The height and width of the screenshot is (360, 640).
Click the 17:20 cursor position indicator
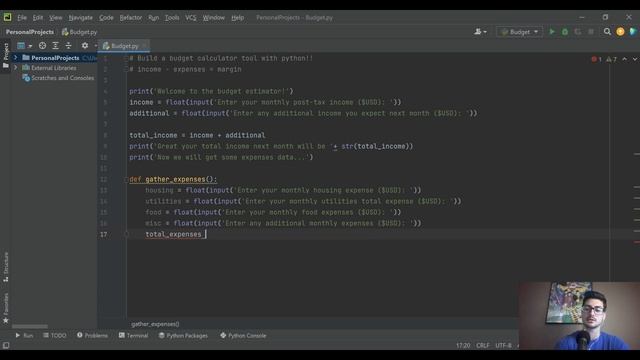click(x=463, y=345)
